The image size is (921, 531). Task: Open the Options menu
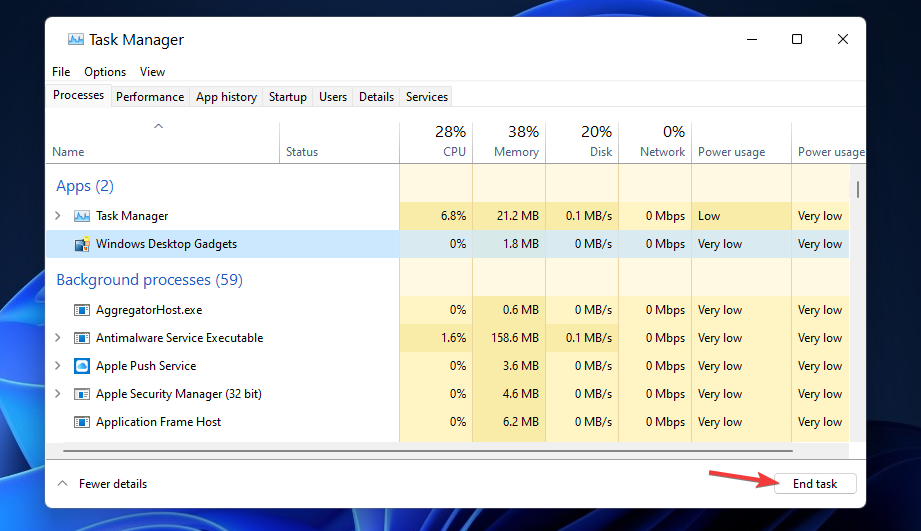[105, 72]
